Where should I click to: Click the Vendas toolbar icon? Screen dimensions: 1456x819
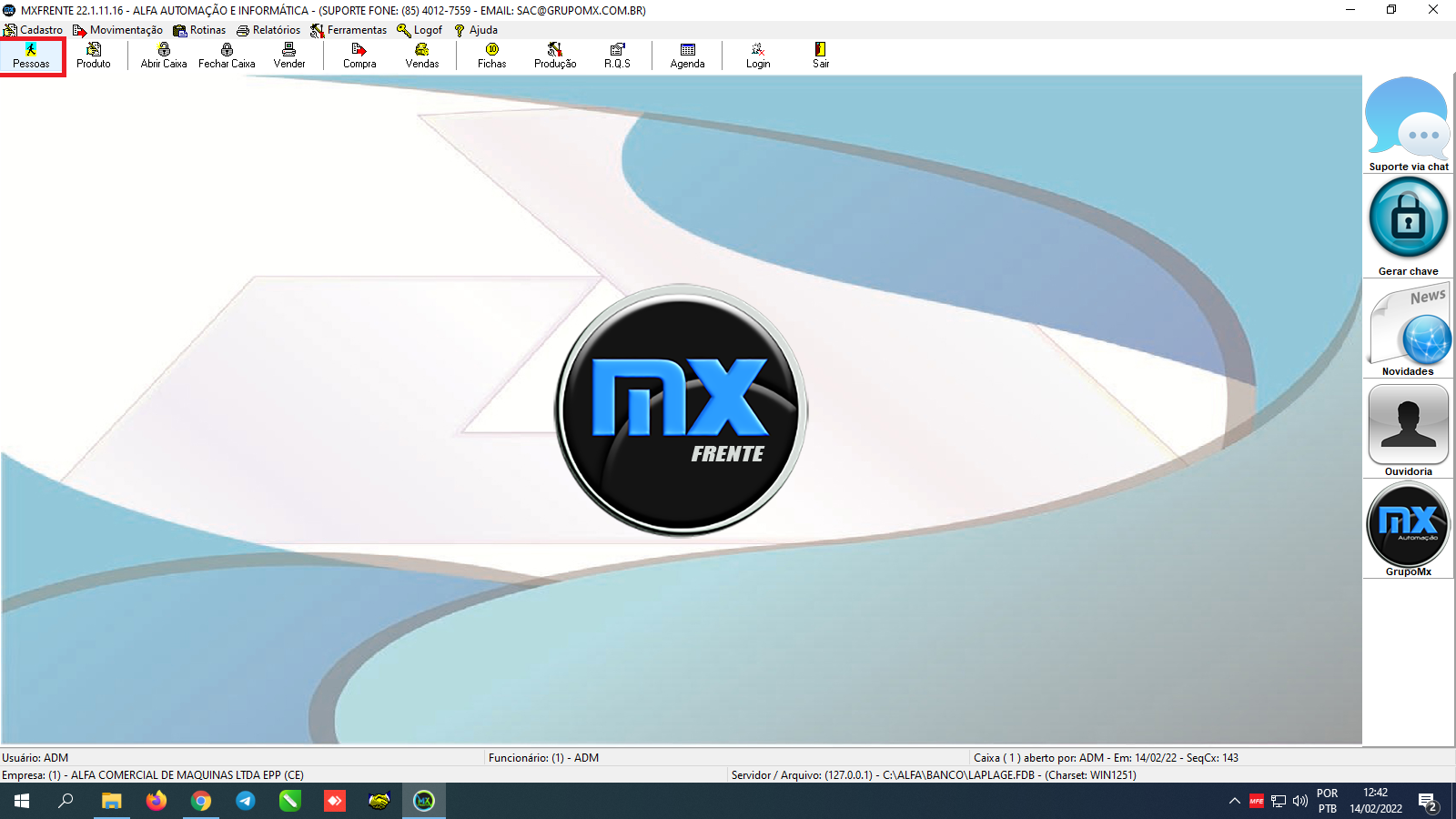click(x=422, y=56)
